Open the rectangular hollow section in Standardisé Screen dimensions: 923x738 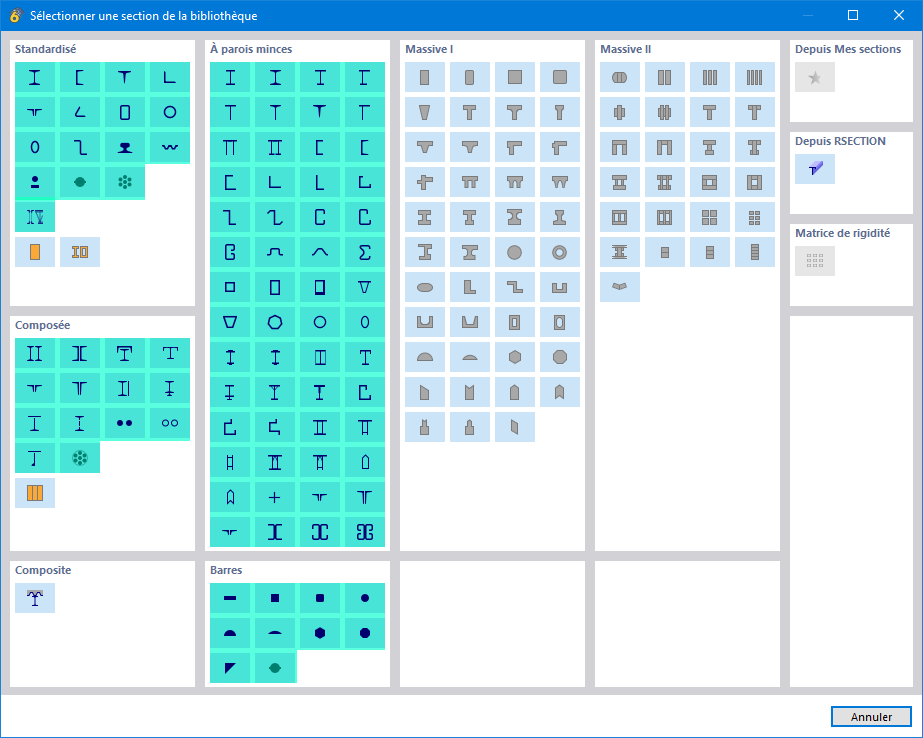coord(124,112)
